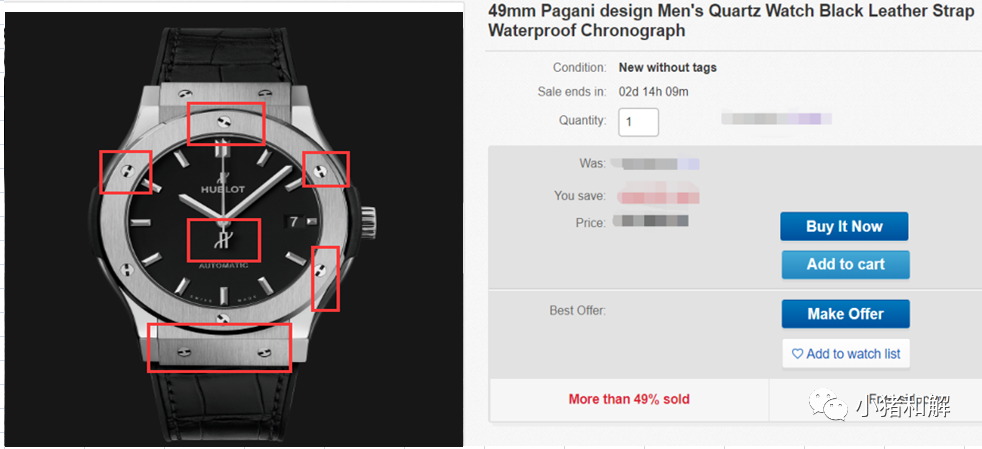982x449 pixels.
Task: Click the red-boxed H logo on dial center
Action: pos(224,240)
